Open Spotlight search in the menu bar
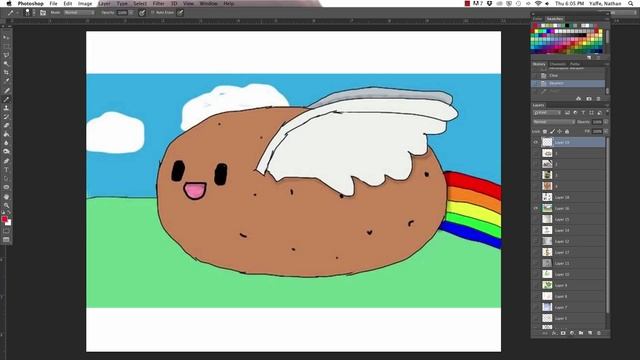640x360 pixels. 631,3
